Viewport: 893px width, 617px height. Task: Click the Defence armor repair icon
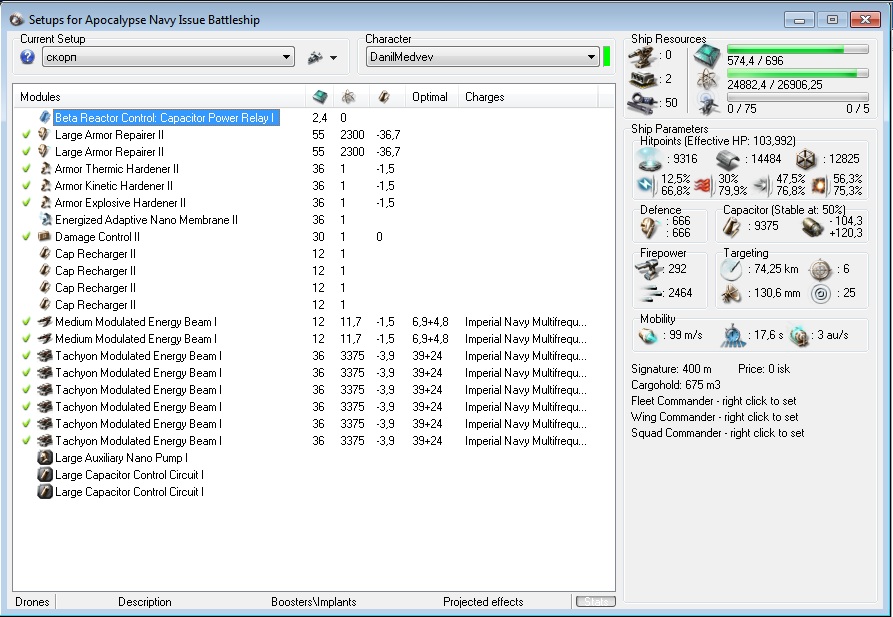click(649, 227)
